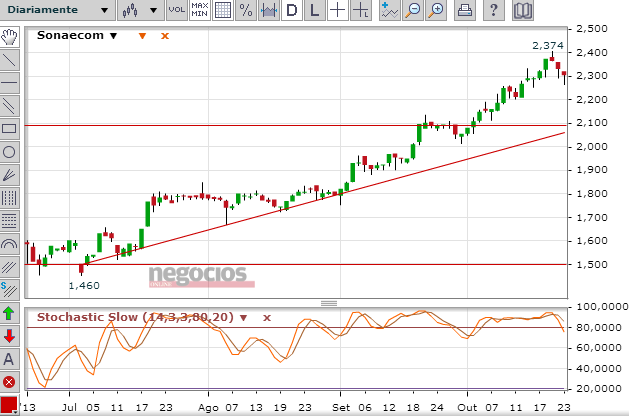The image size is (629, 416).
Task: Select the vertical time zones tool
Action: click(9, 198)
